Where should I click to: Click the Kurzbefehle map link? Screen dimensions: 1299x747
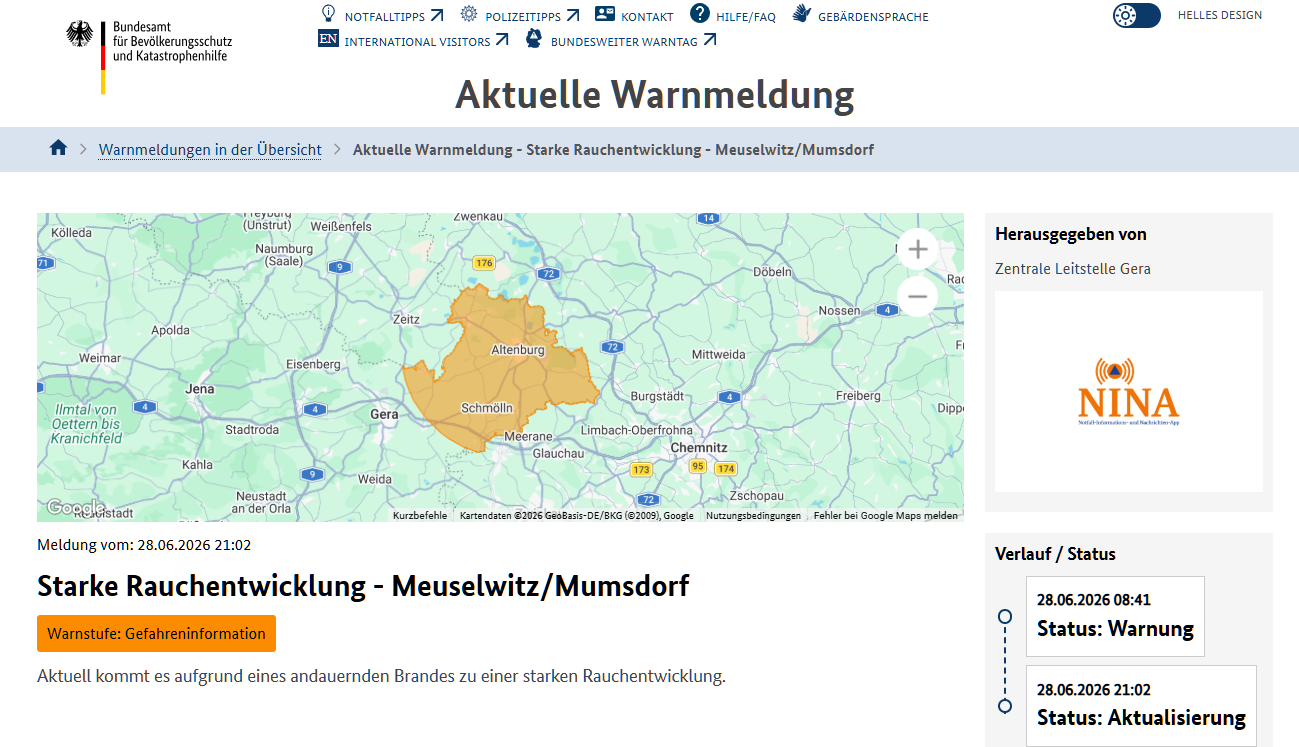coord(420,516)
